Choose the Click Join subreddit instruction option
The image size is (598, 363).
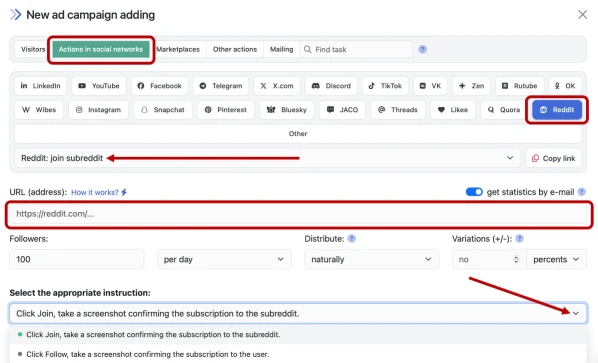[x=297, y=334]
